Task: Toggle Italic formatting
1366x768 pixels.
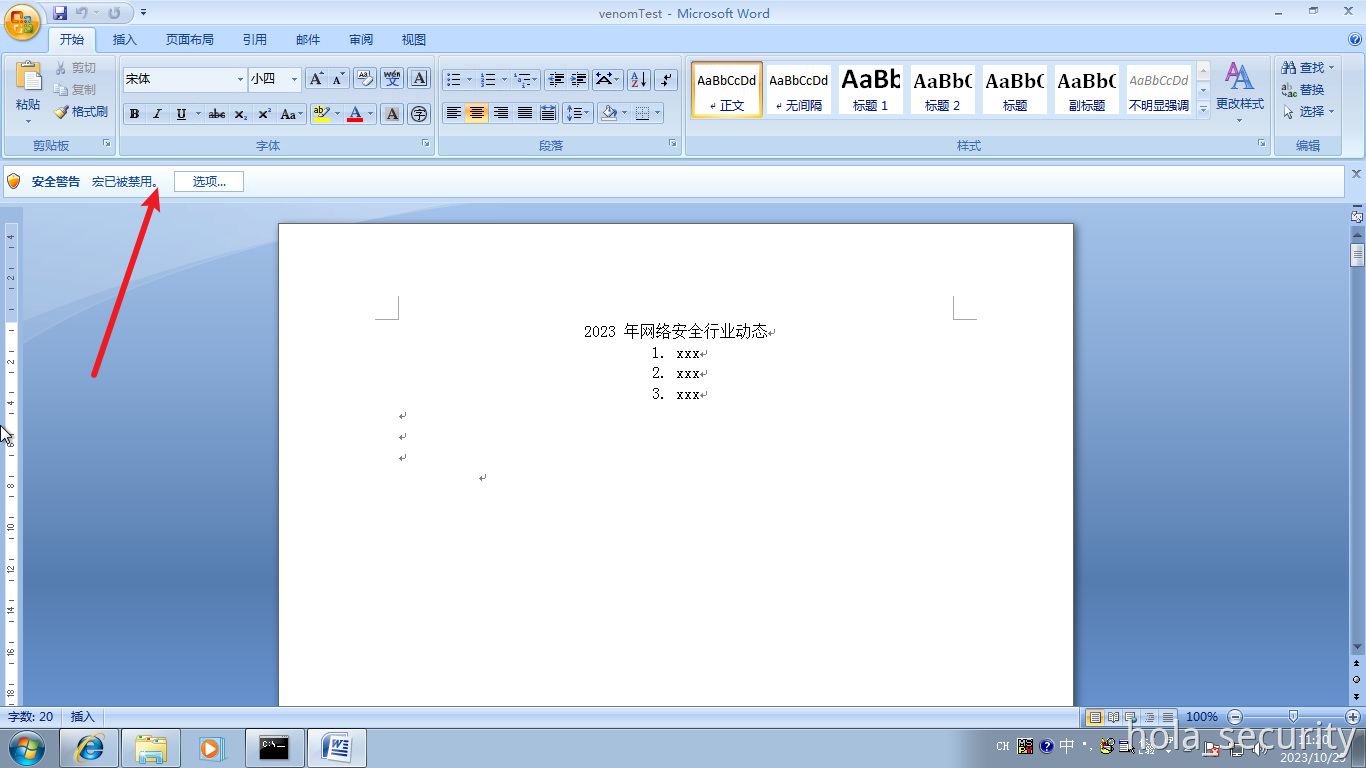Action: (157, 114)
